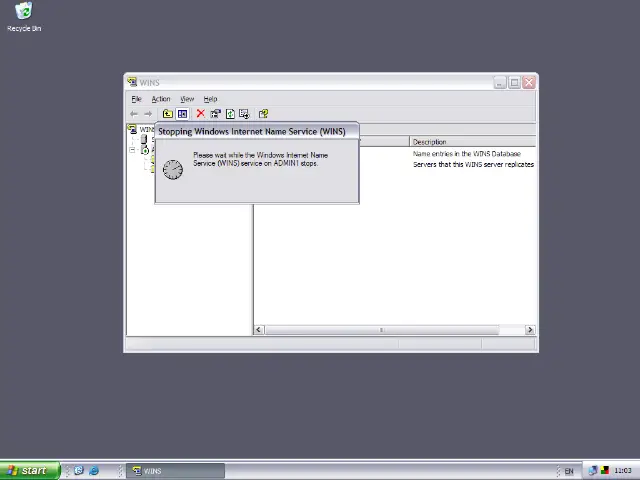The width and height of the screenshot is (640, 480).
Task: Open the View menu
Action: [187, 99]
